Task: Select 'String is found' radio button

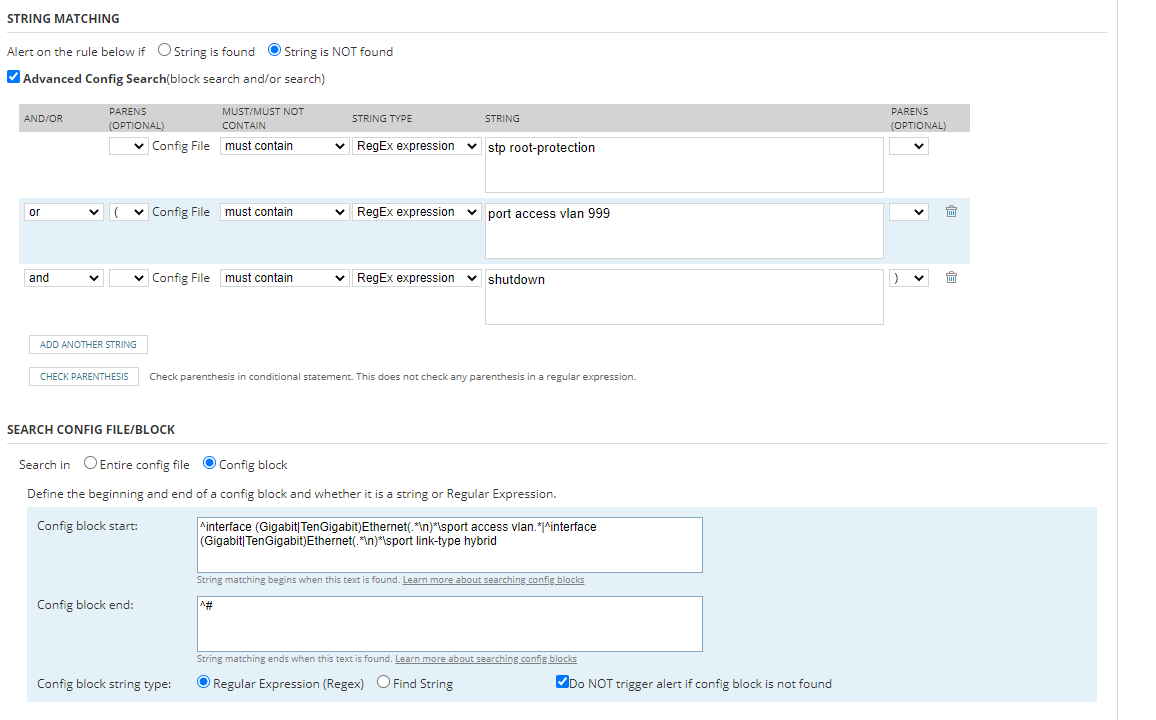Action: tap(164, 50)
